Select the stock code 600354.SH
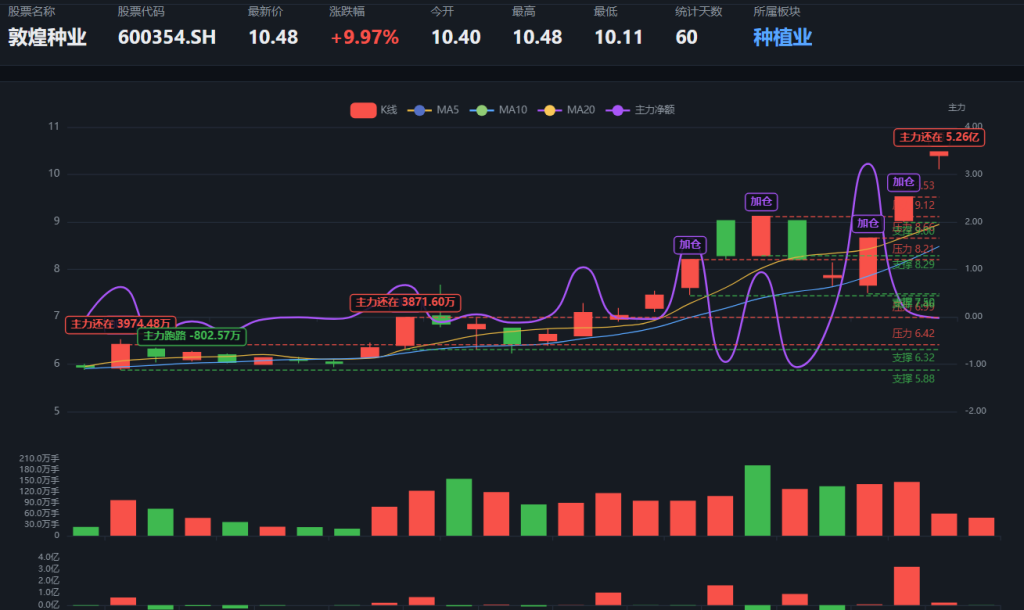Screen dimensions: 1024x610 point(167,37)
